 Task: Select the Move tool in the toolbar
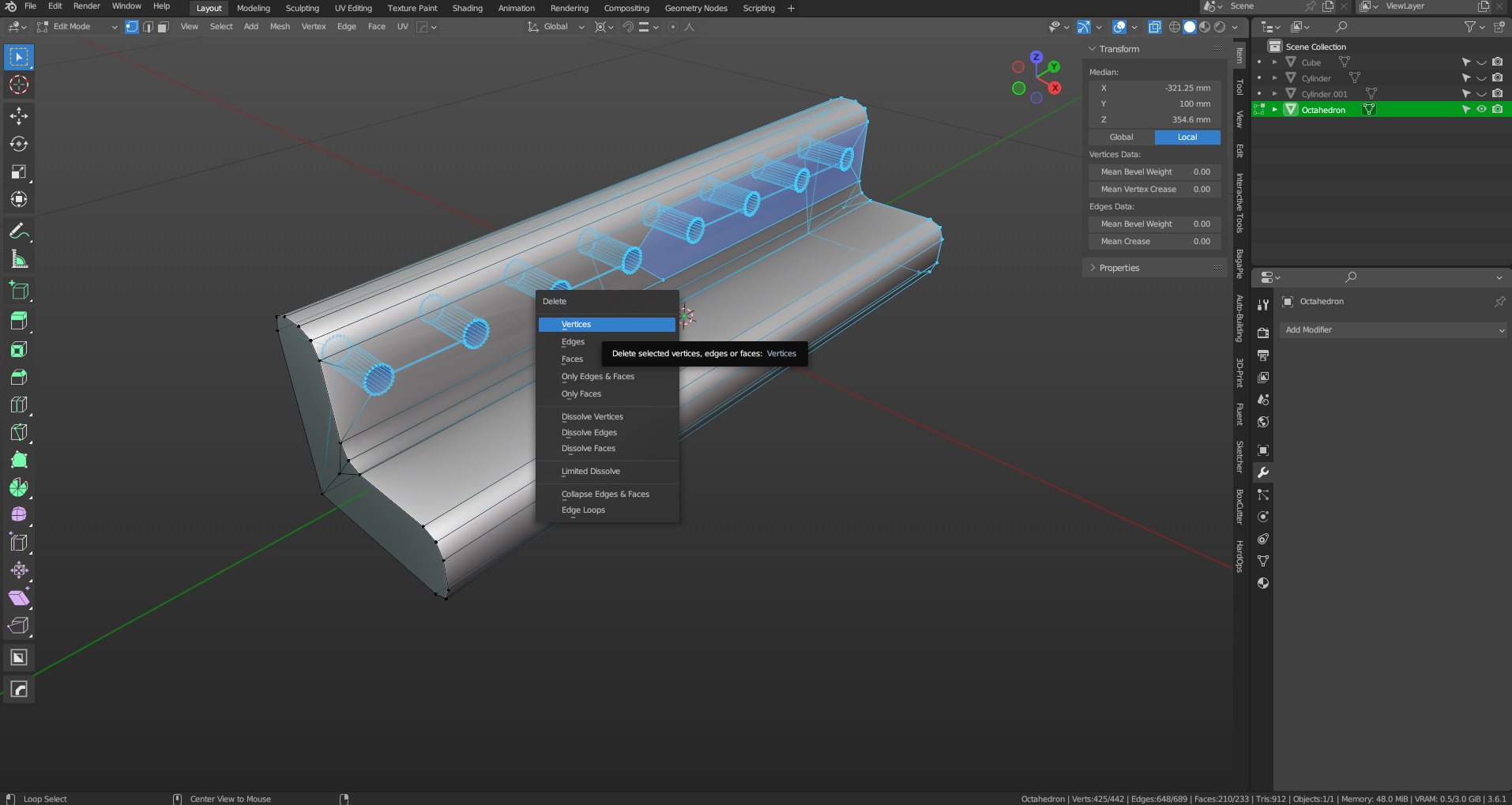tap(19, 116)
